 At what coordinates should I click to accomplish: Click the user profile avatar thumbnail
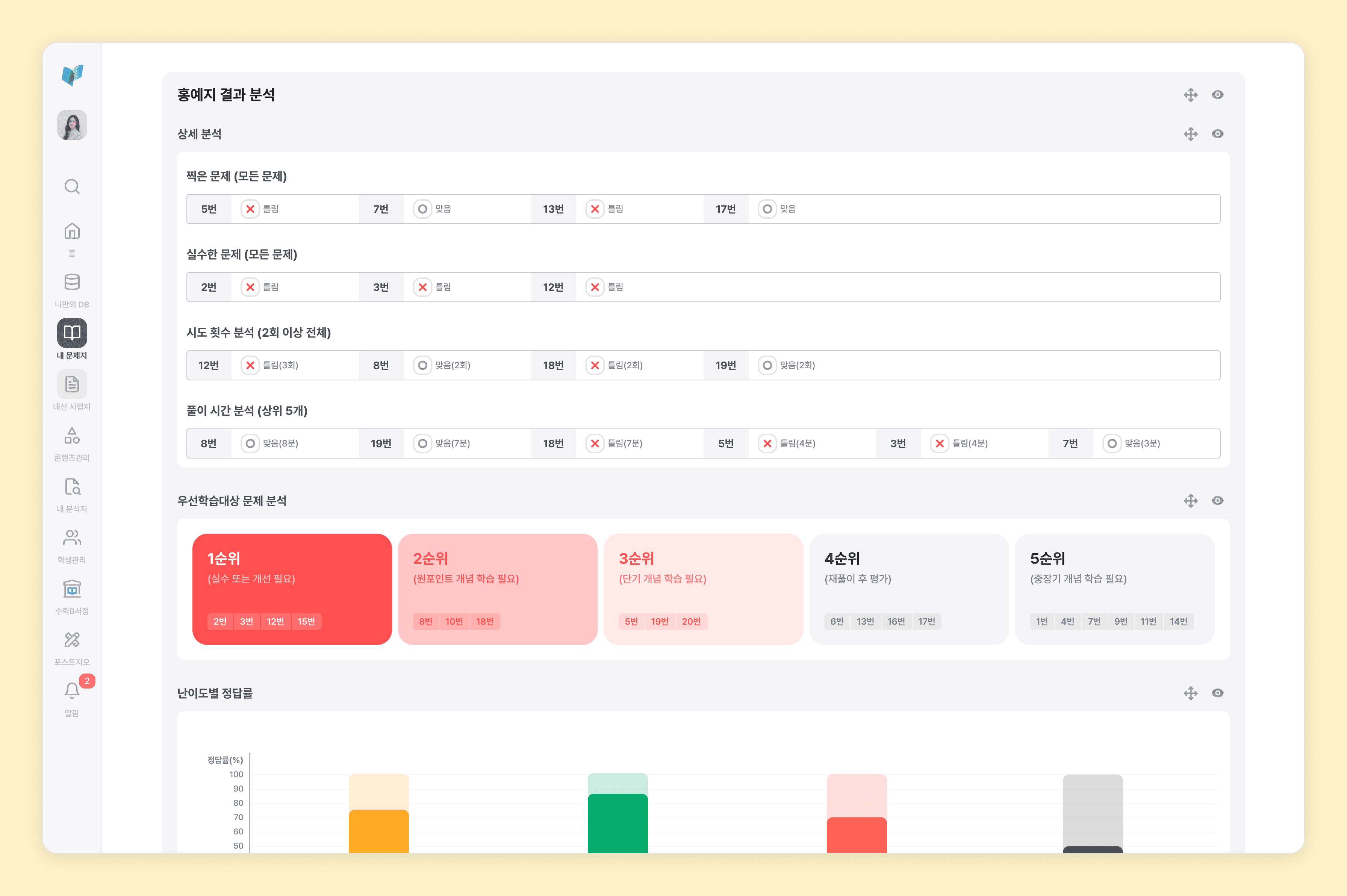72,125
